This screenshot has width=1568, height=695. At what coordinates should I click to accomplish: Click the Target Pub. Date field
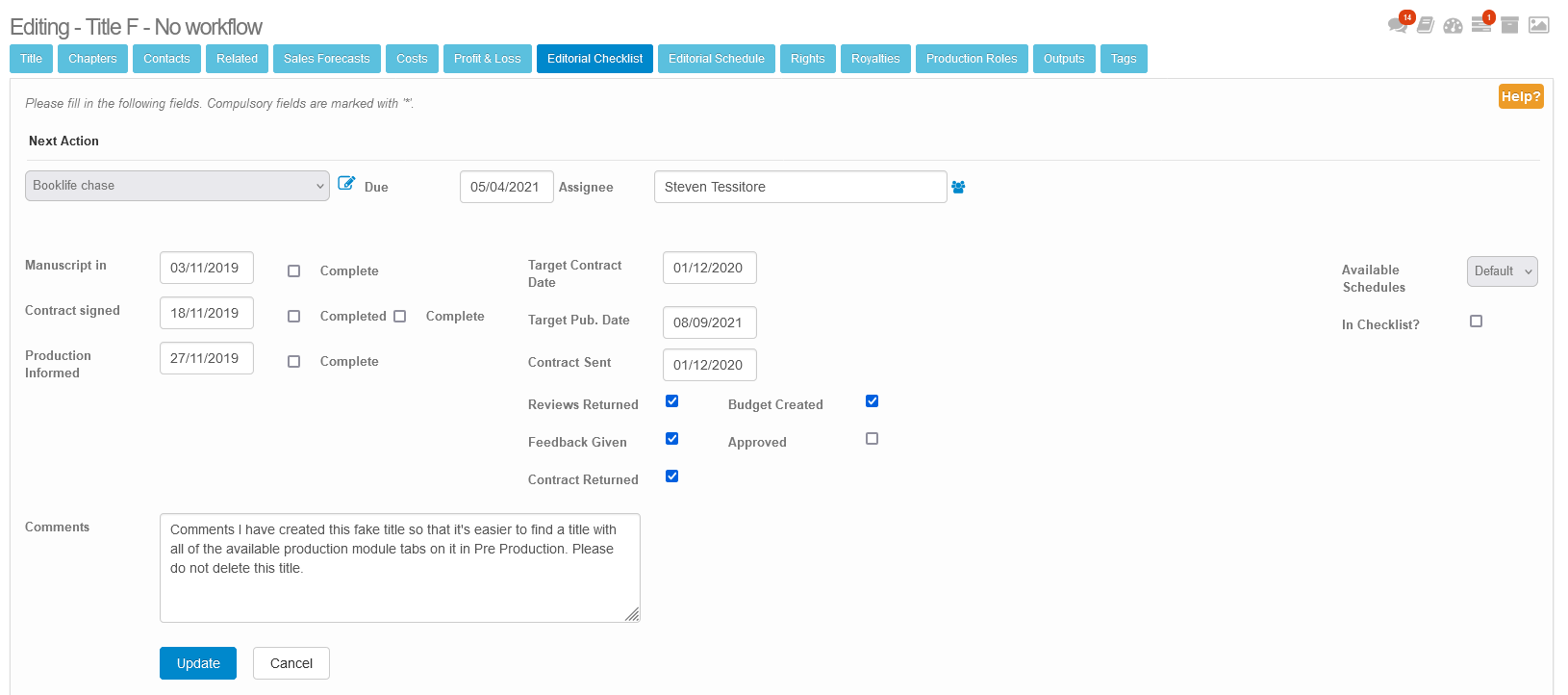tap(709, 322)
